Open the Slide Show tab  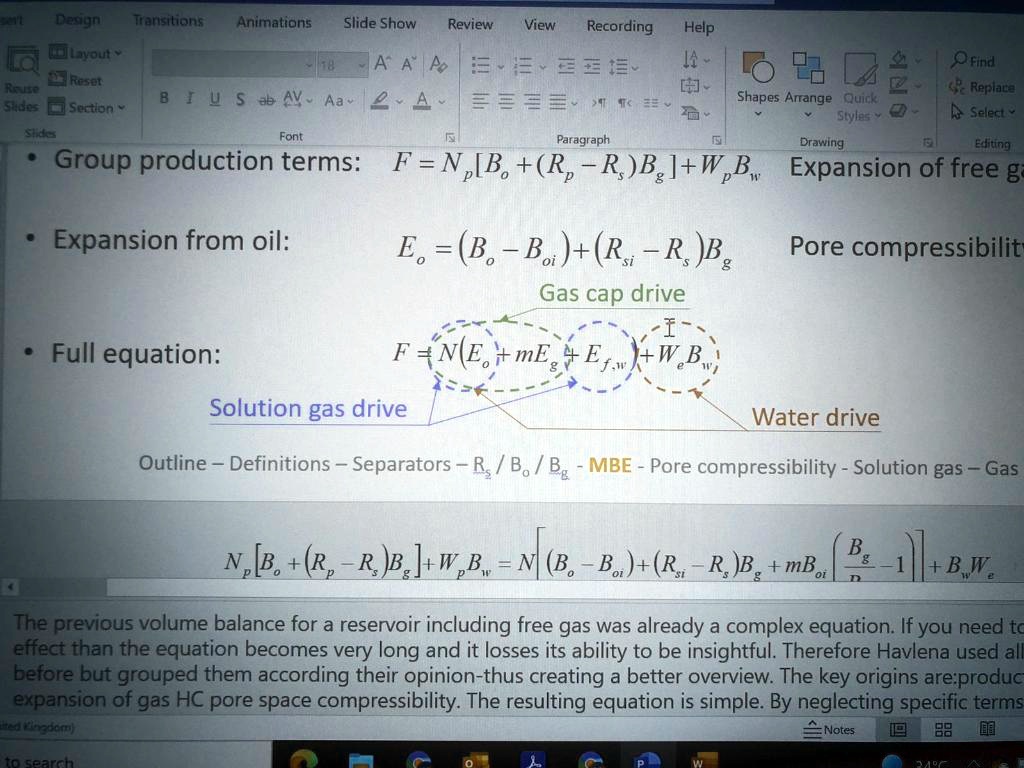(x=379, y=23)
